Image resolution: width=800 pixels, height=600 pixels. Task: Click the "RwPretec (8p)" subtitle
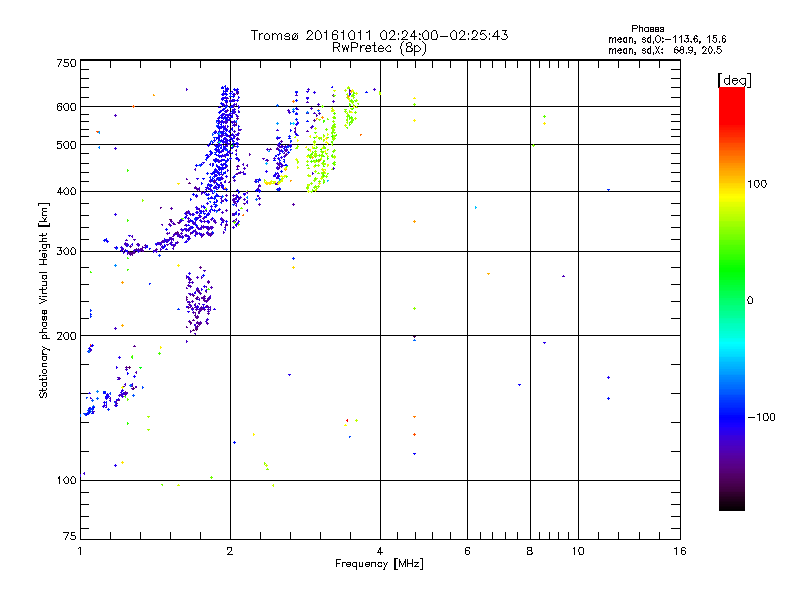click(x=379, y=48)
